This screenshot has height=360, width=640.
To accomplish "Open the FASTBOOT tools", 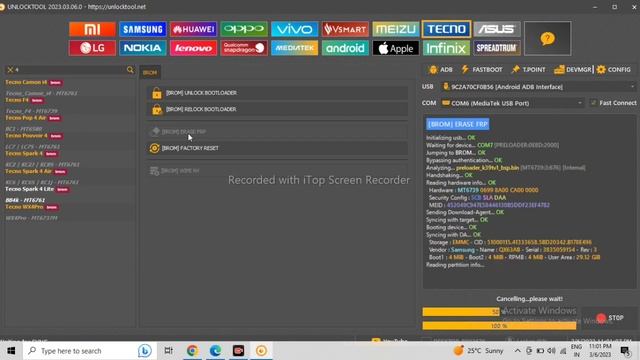I will (482, 70).
